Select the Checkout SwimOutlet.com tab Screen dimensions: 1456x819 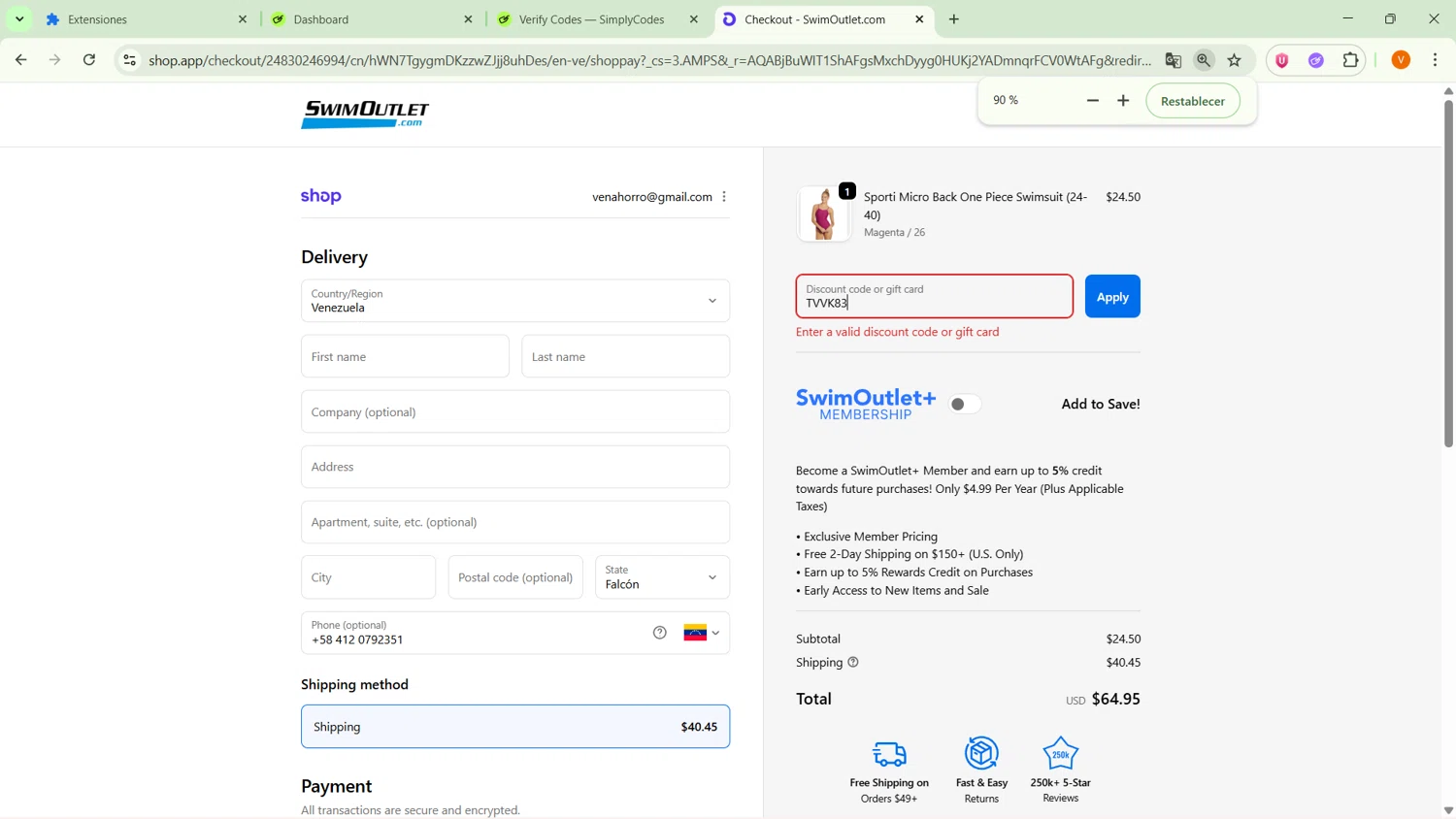click(823, 19)
